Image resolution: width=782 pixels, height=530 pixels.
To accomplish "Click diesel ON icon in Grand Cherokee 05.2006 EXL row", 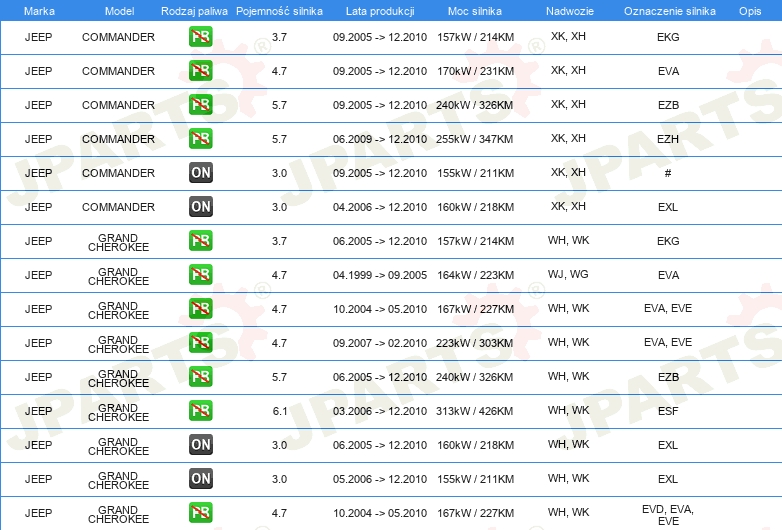I will pos(200,478).
